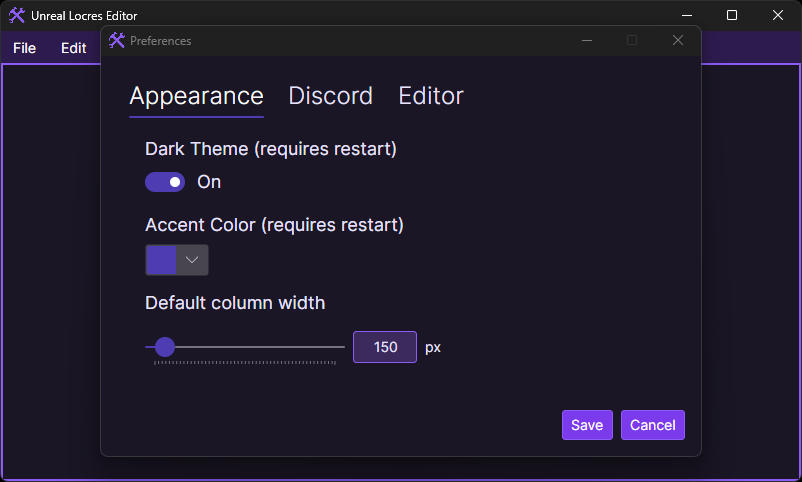Viewport: 802px width, 482px height.
Task: Switch to the Discord tab
Action: [330, 96]
